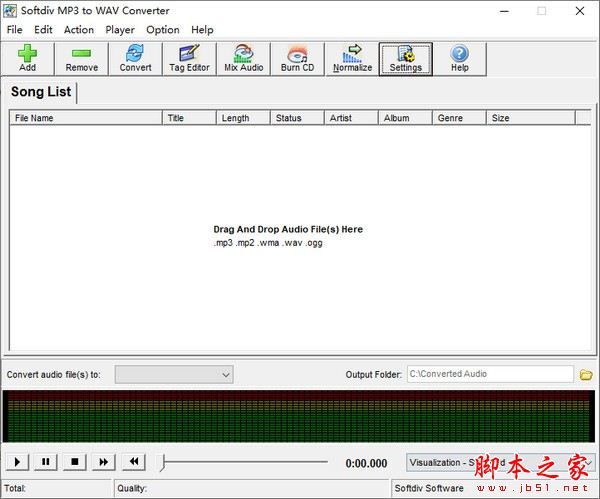Sort by Genre column header
This screenshot has width=600, height=499.
click(459, 118)
